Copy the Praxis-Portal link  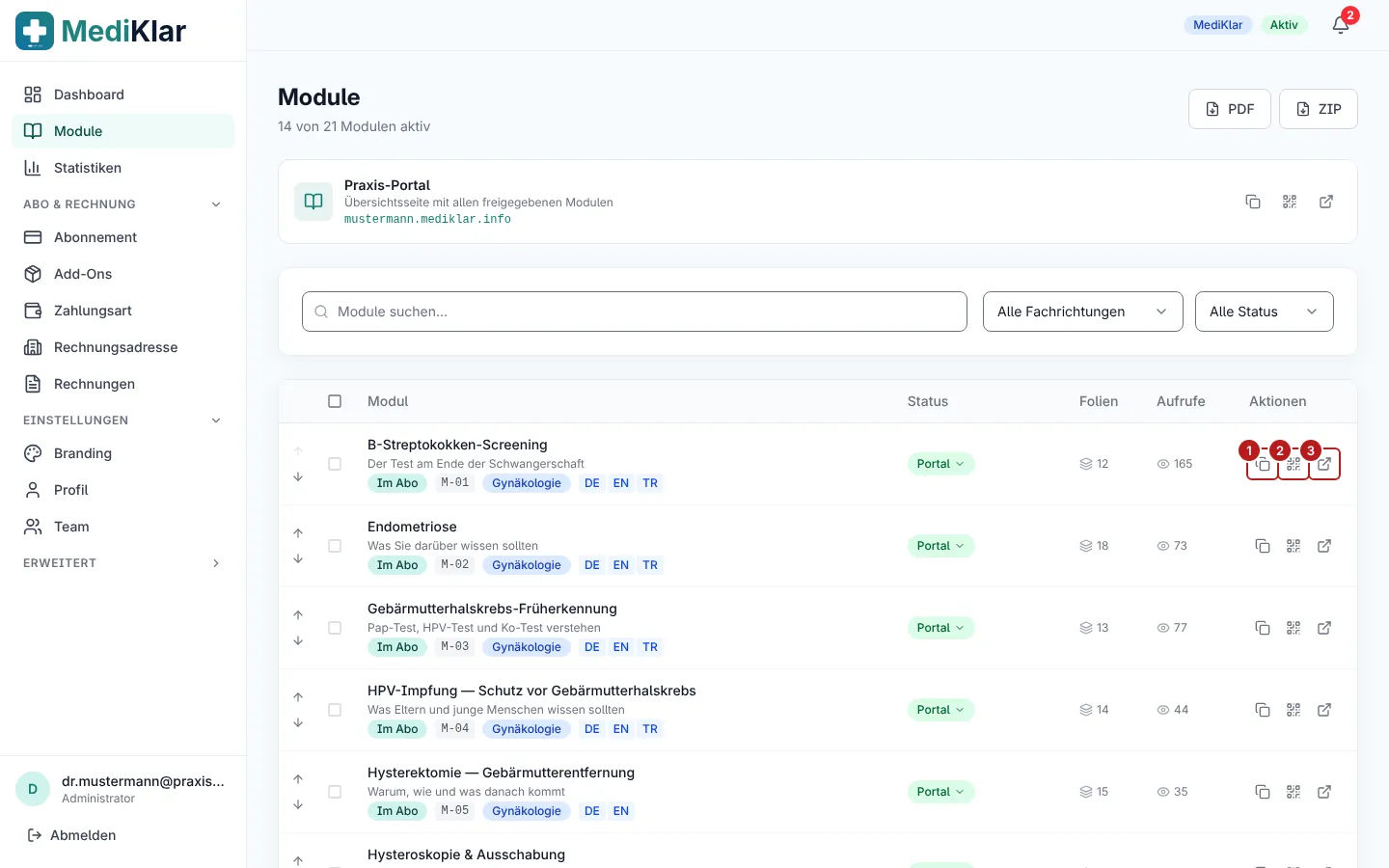(x=1253, y=202)
